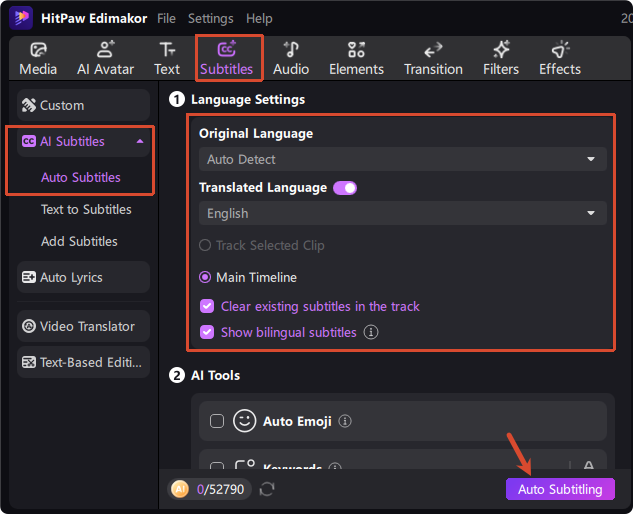This screenshot has height=514, width=633.
Task: Click the Original Language dropdown arrow
Action: pyautogui.click(x=591, y=159)
